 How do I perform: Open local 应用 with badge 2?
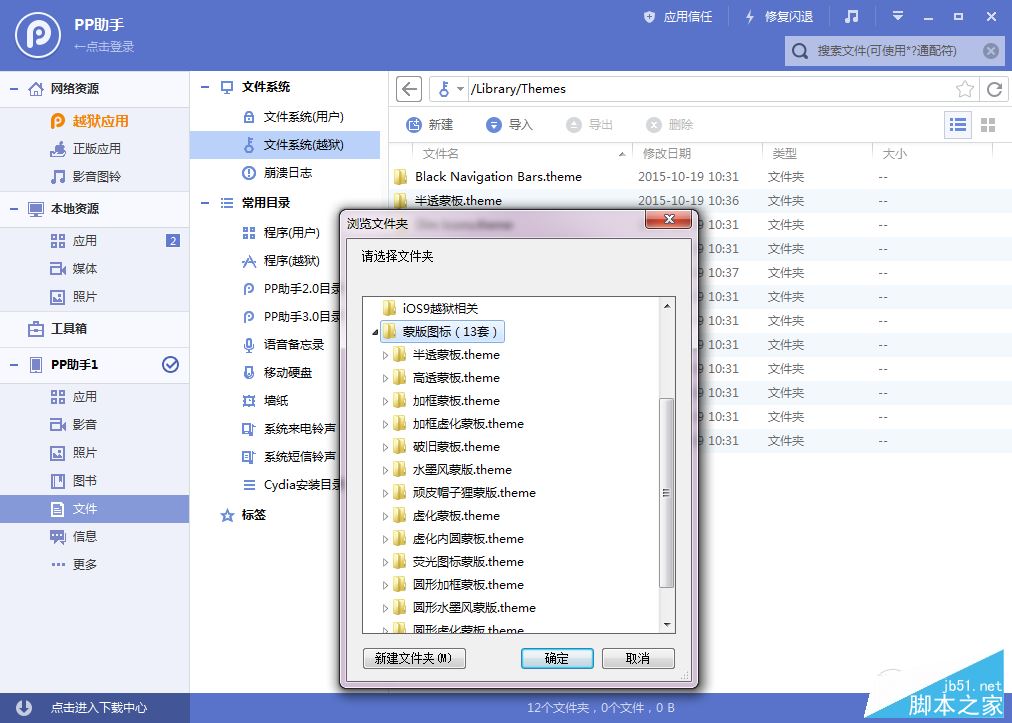click(94, 241)
